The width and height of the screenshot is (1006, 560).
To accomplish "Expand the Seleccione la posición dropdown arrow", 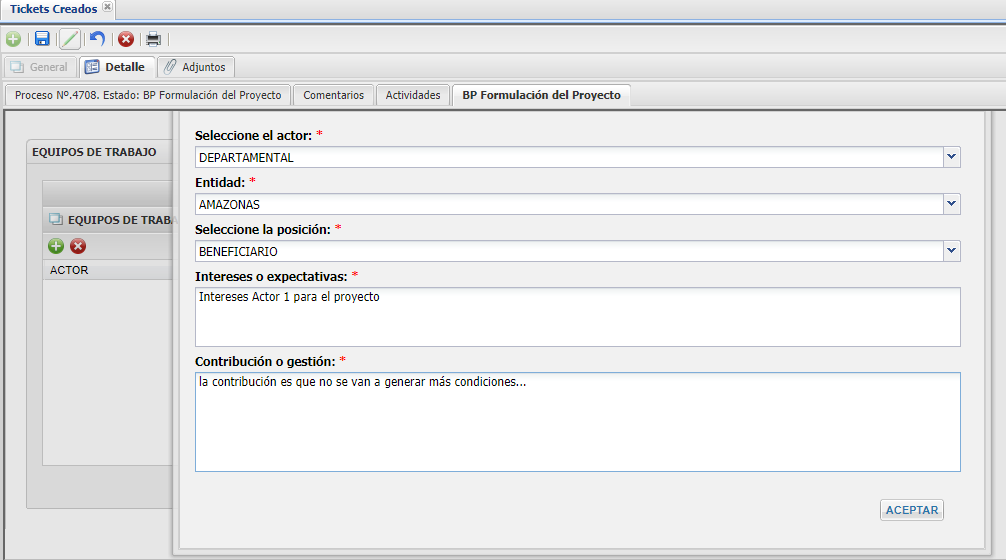I will click(x=951, y=251).
